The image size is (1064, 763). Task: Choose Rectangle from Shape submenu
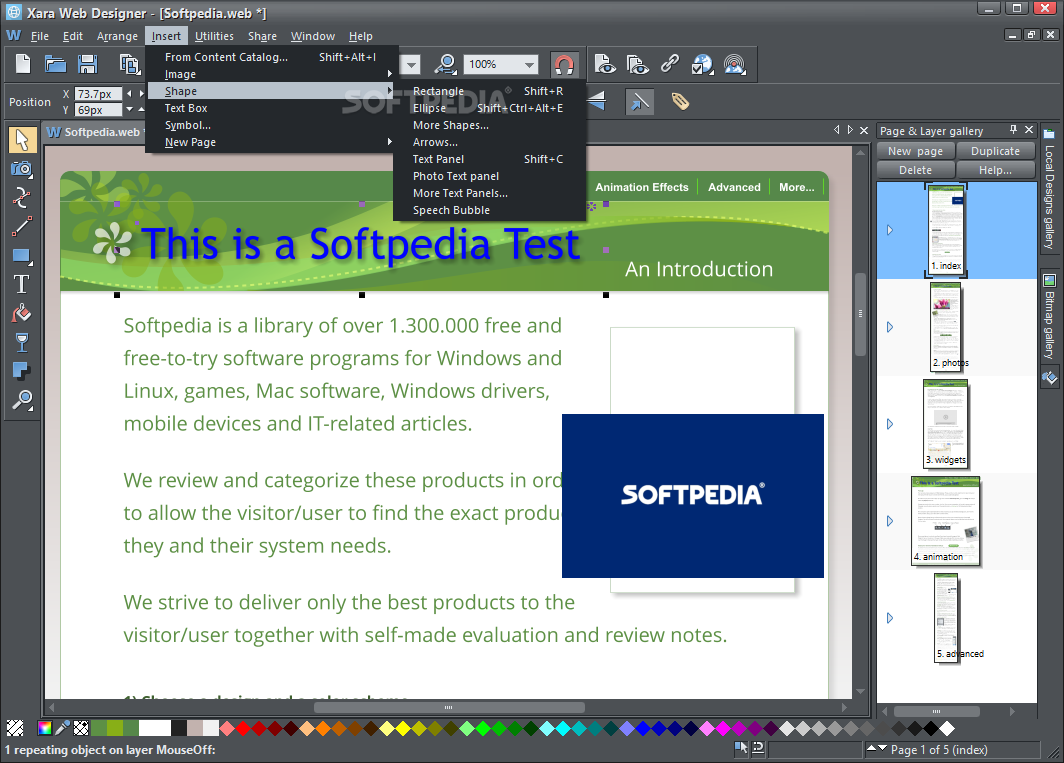489,91
